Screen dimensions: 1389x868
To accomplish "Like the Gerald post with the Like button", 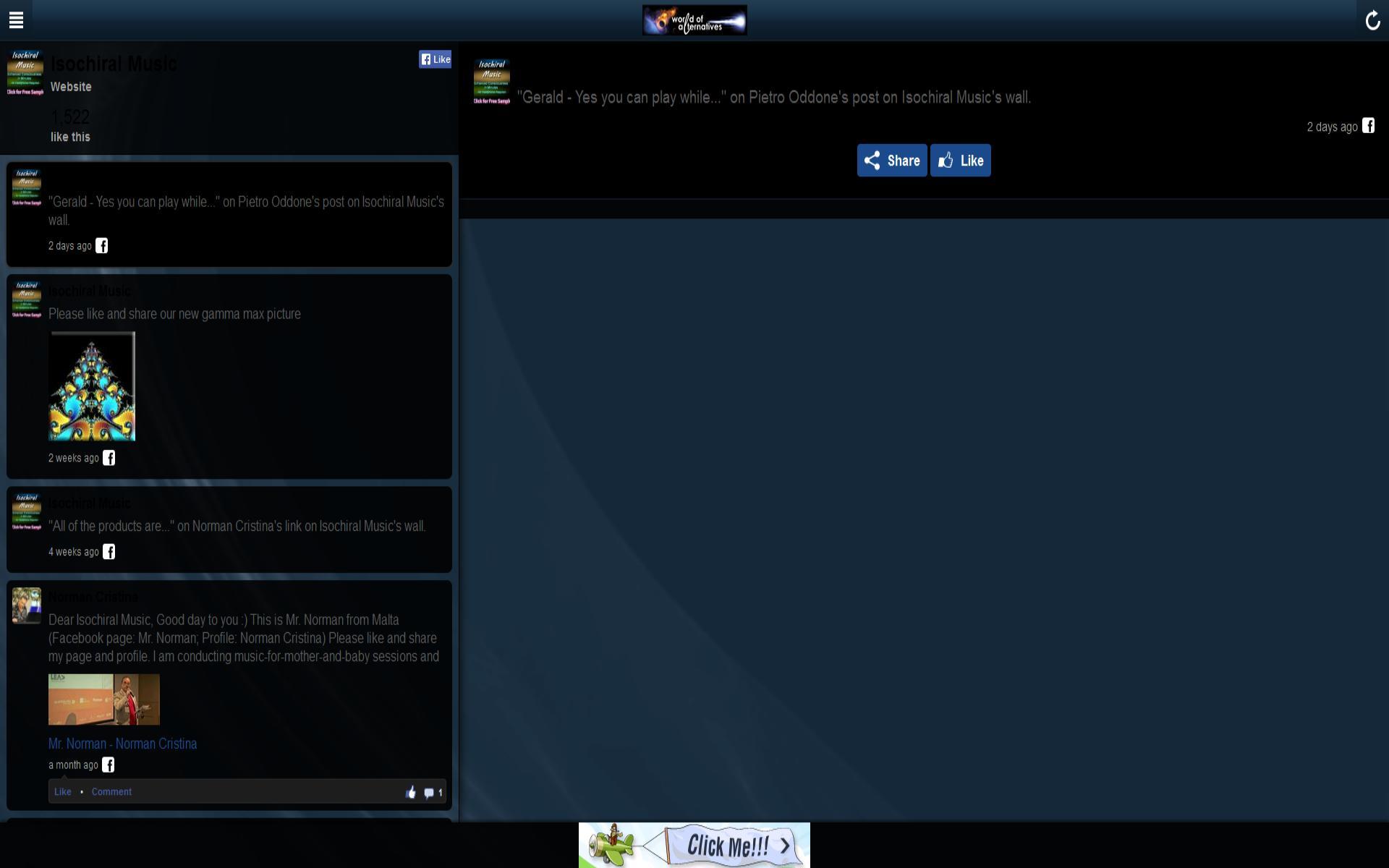I will click(960, 160).
